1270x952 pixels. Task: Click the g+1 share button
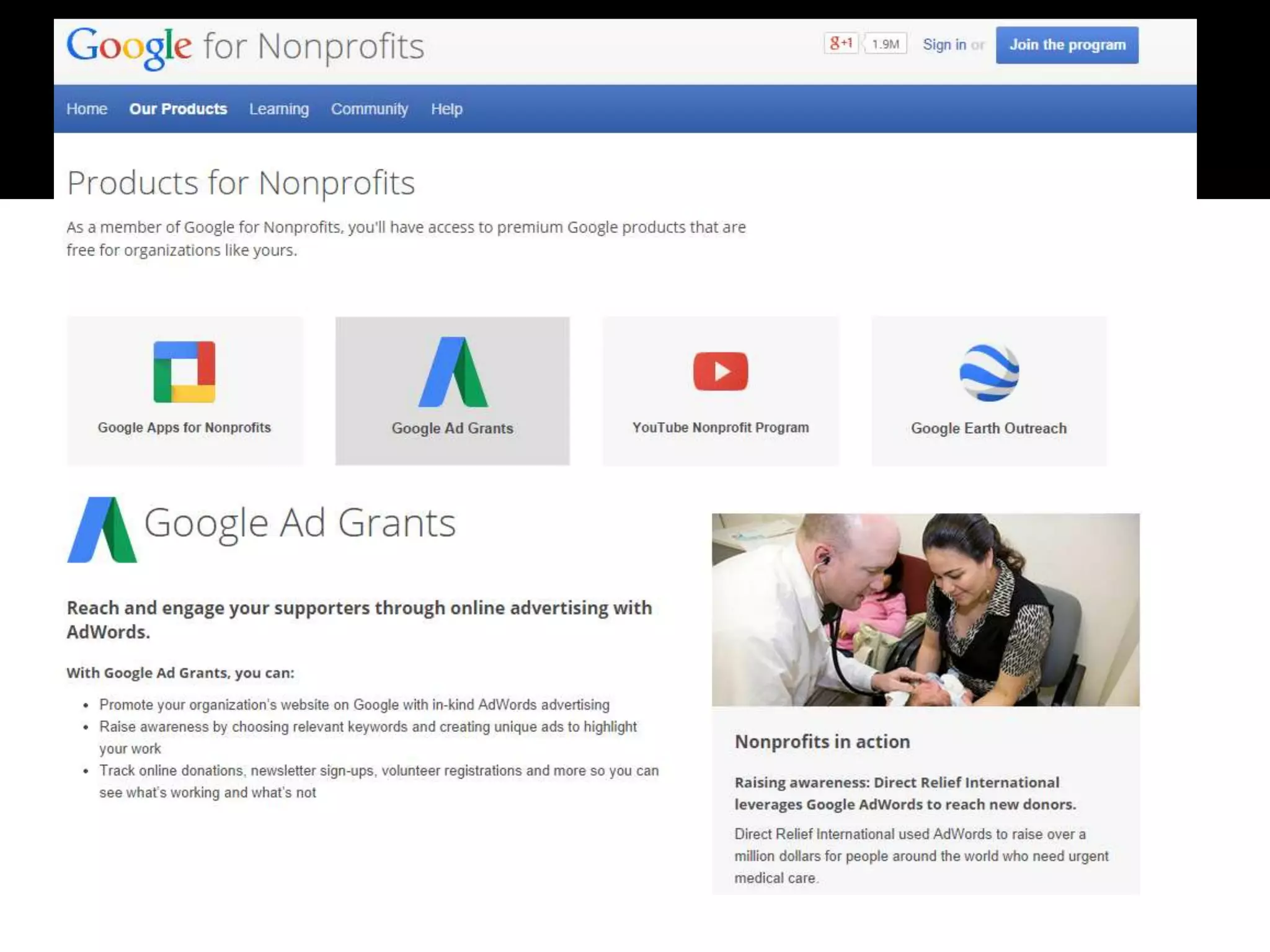[x=840, y=43]
